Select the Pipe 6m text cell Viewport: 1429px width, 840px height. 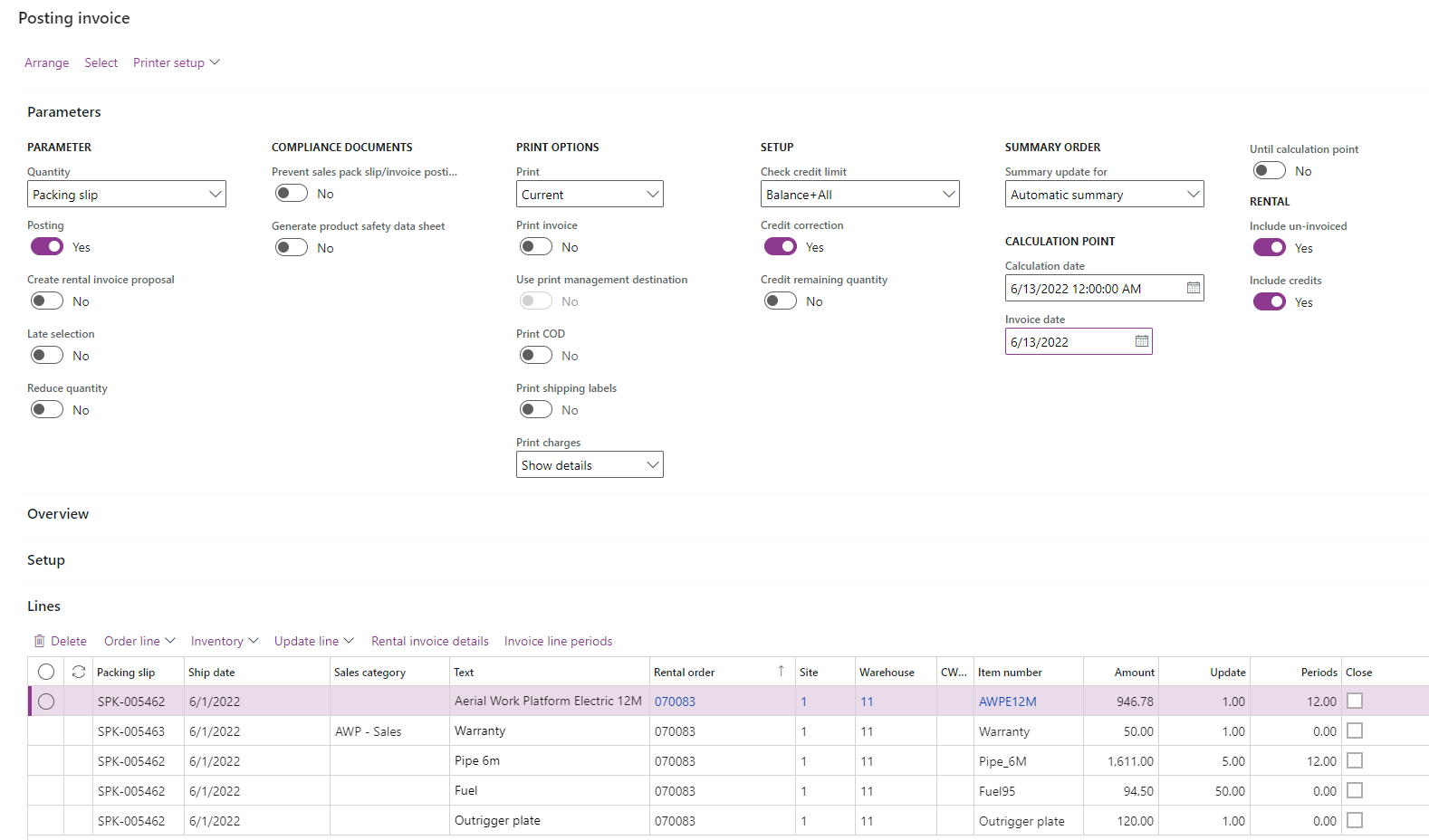[550, 760]
